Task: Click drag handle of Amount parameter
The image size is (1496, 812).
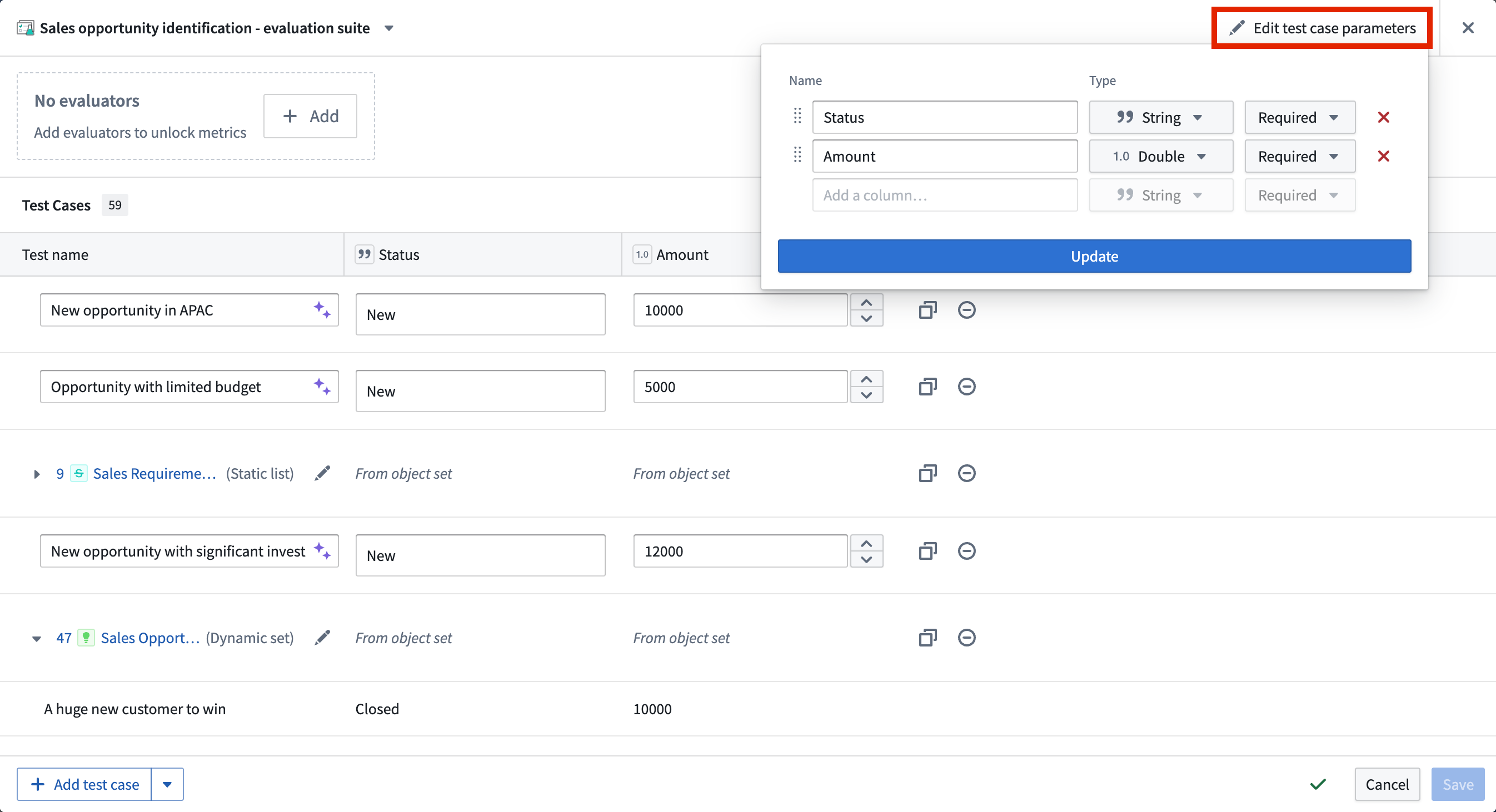Action: pos(797,155)
